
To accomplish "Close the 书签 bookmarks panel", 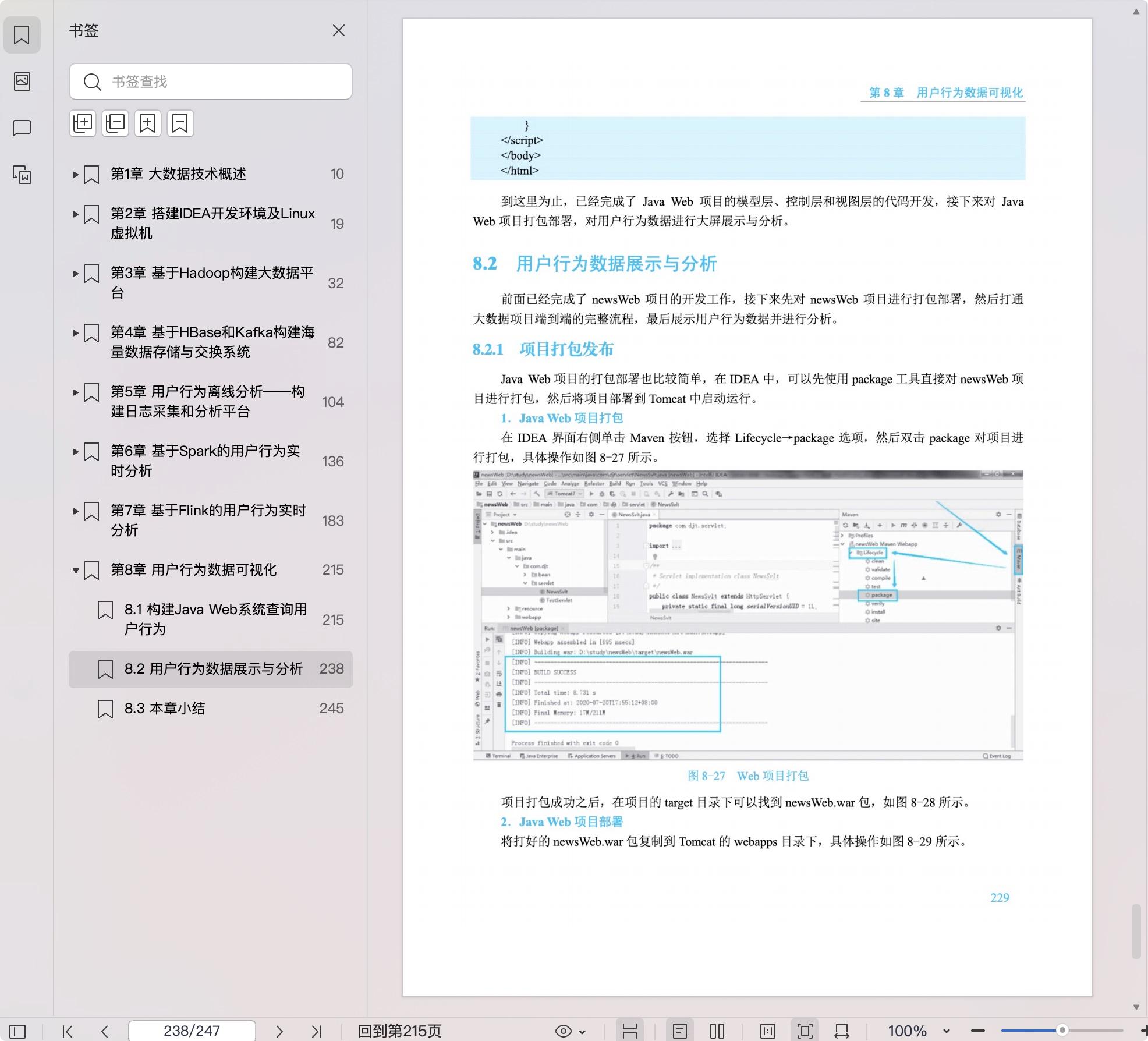I will point(339,30).
